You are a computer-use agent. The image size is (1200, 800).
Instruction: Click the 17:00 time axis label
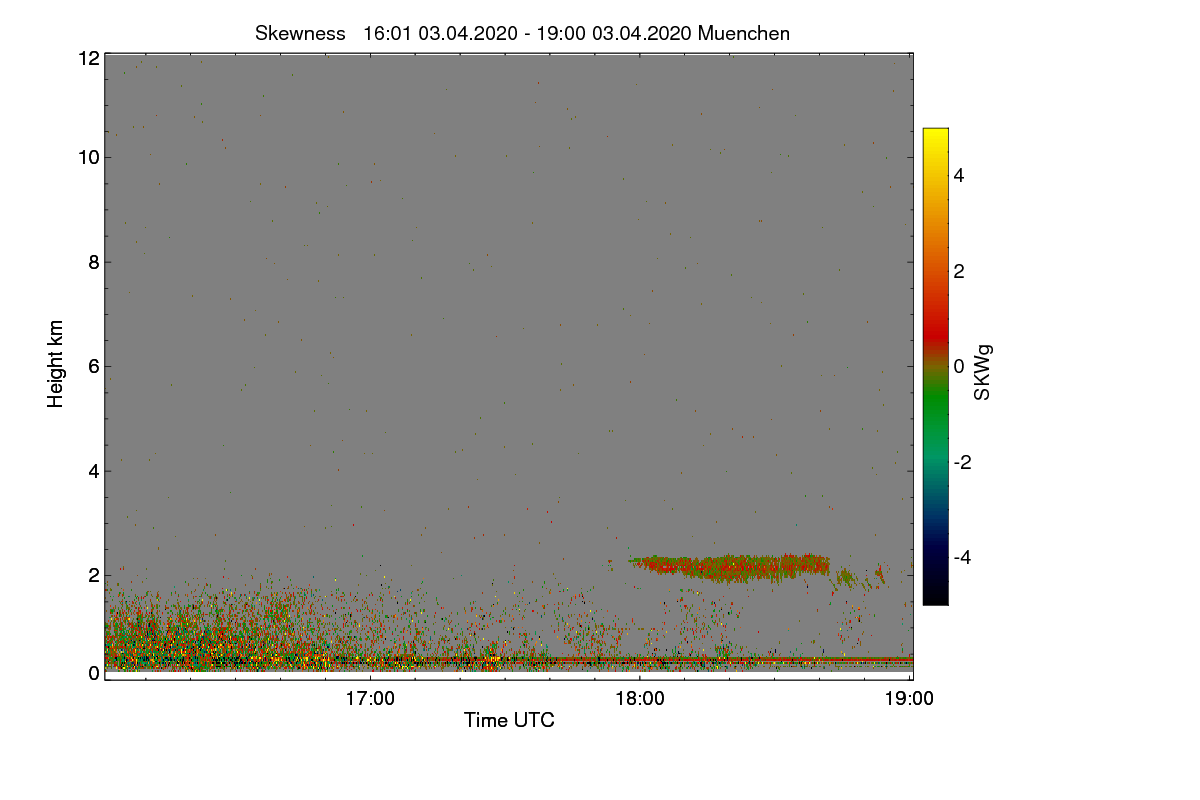click(x=370, y=699)
